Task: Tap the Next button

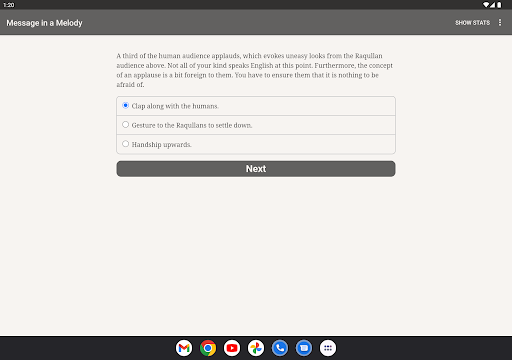Action: (256, 169)
